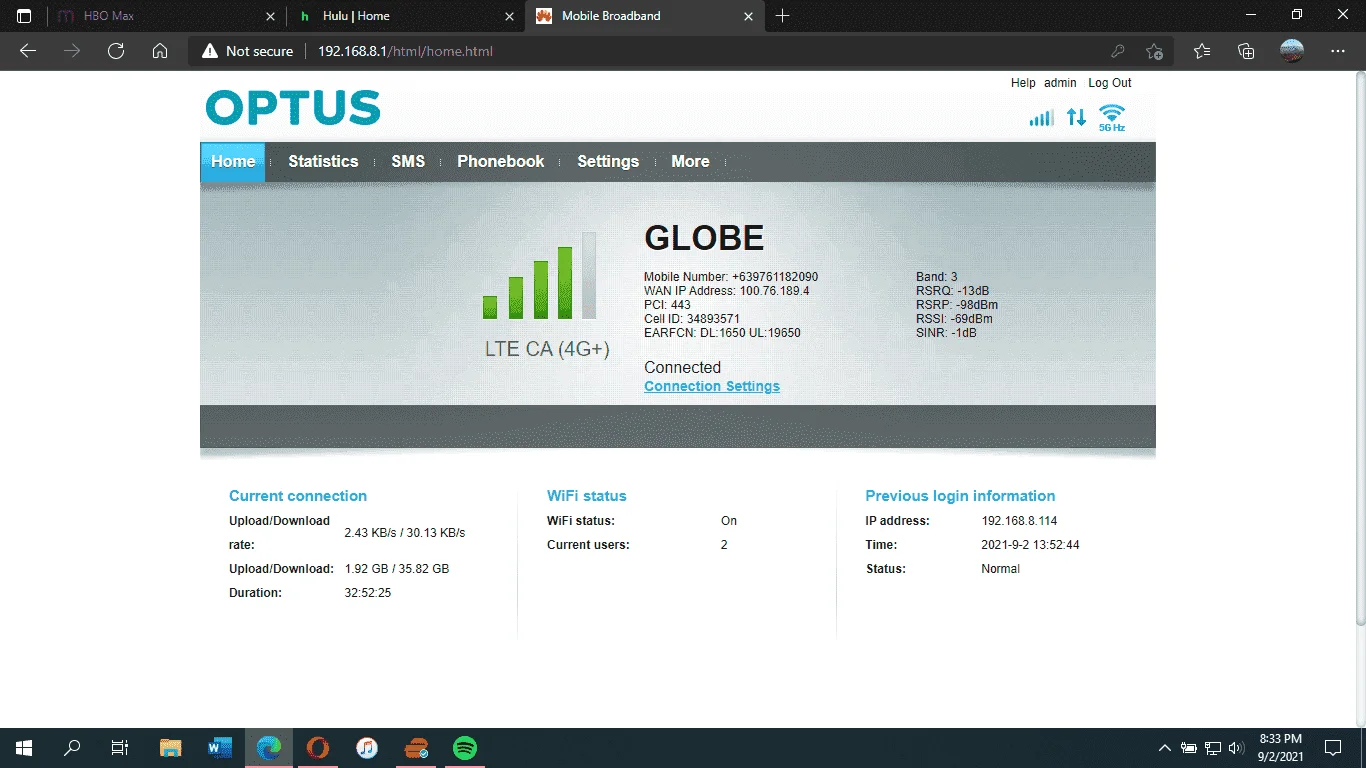Viewport: 1366px width, 768px height.
Task: Close the Hulu | Home tab
Action: click(x=510, y=16)
